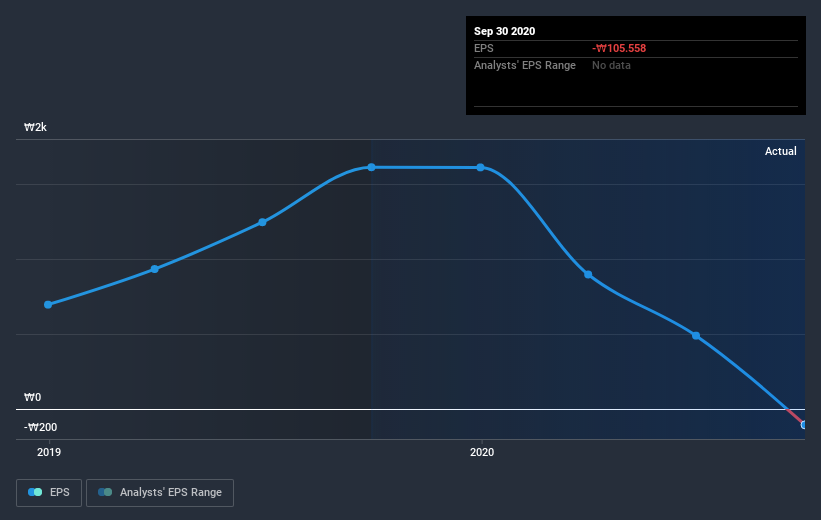Select the last blue EPS point before zero
The height and width of the screenshot is (520, 821).
click(x=696, y=336)
